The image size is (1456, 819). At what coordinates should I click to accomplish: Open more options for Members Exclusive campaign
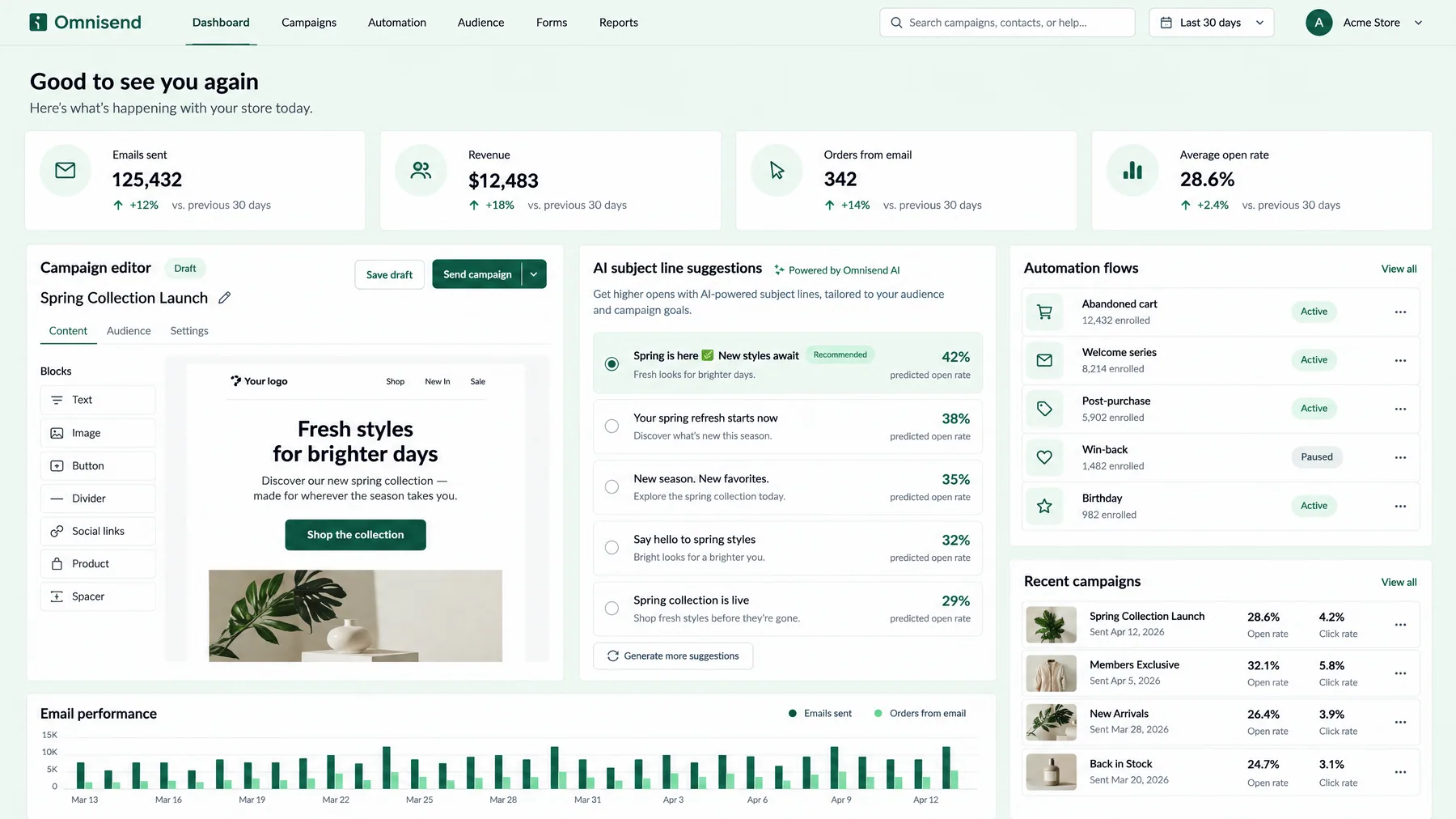pos(1400,673)
